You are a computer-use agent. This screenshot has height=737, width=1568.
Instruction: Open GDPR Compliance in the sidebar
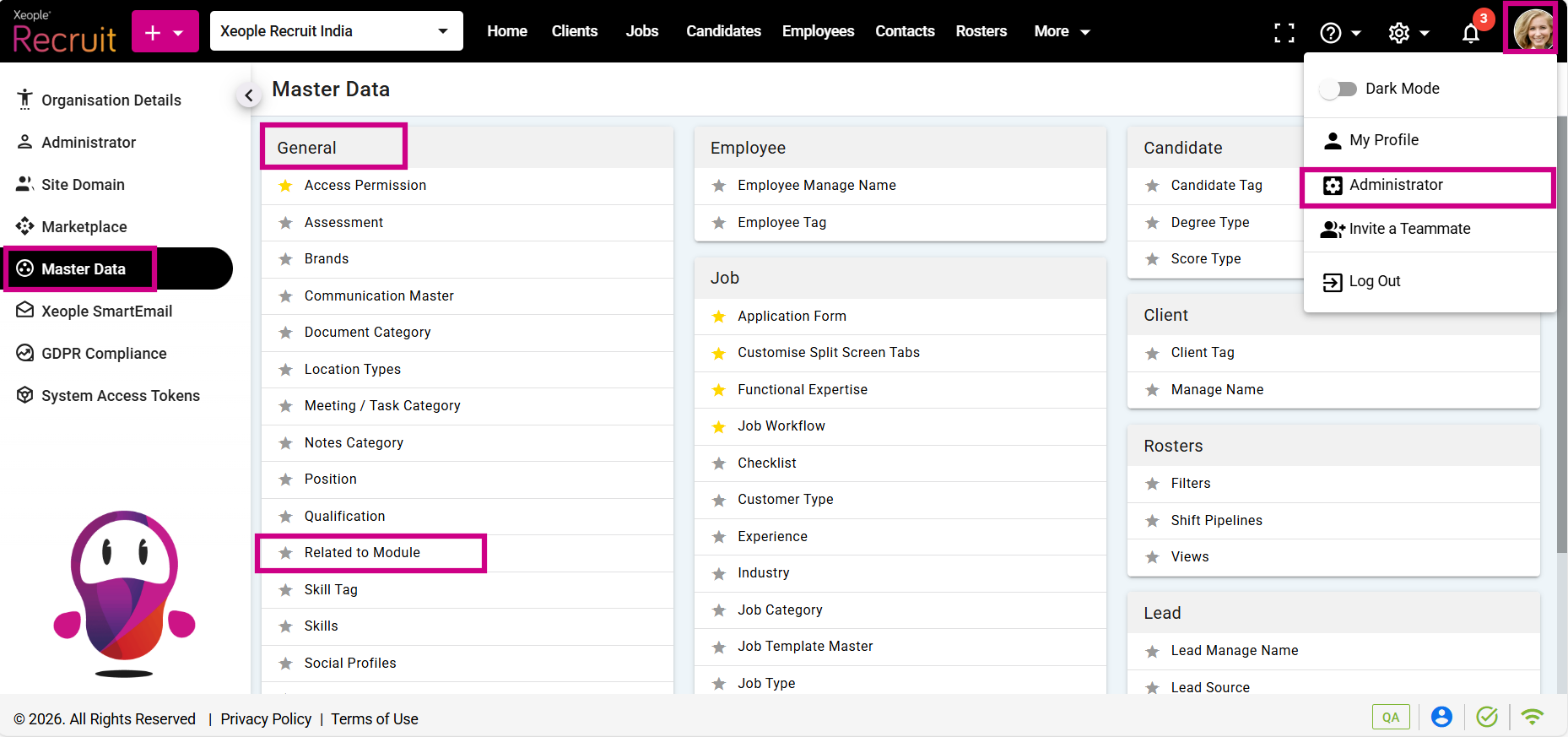point(104,354)
